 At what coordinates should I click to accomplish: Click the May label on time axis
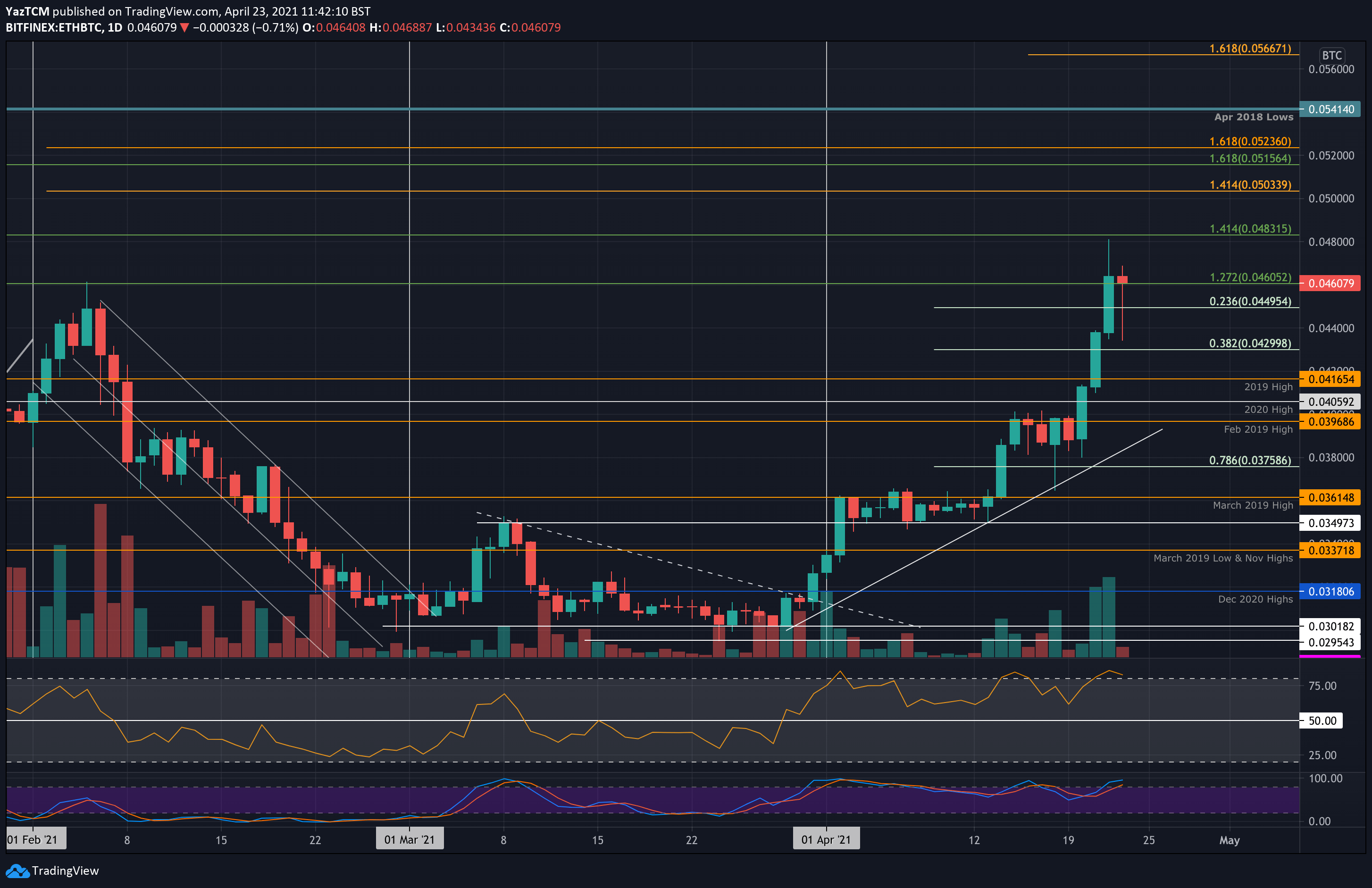[x=1229, y=840]
